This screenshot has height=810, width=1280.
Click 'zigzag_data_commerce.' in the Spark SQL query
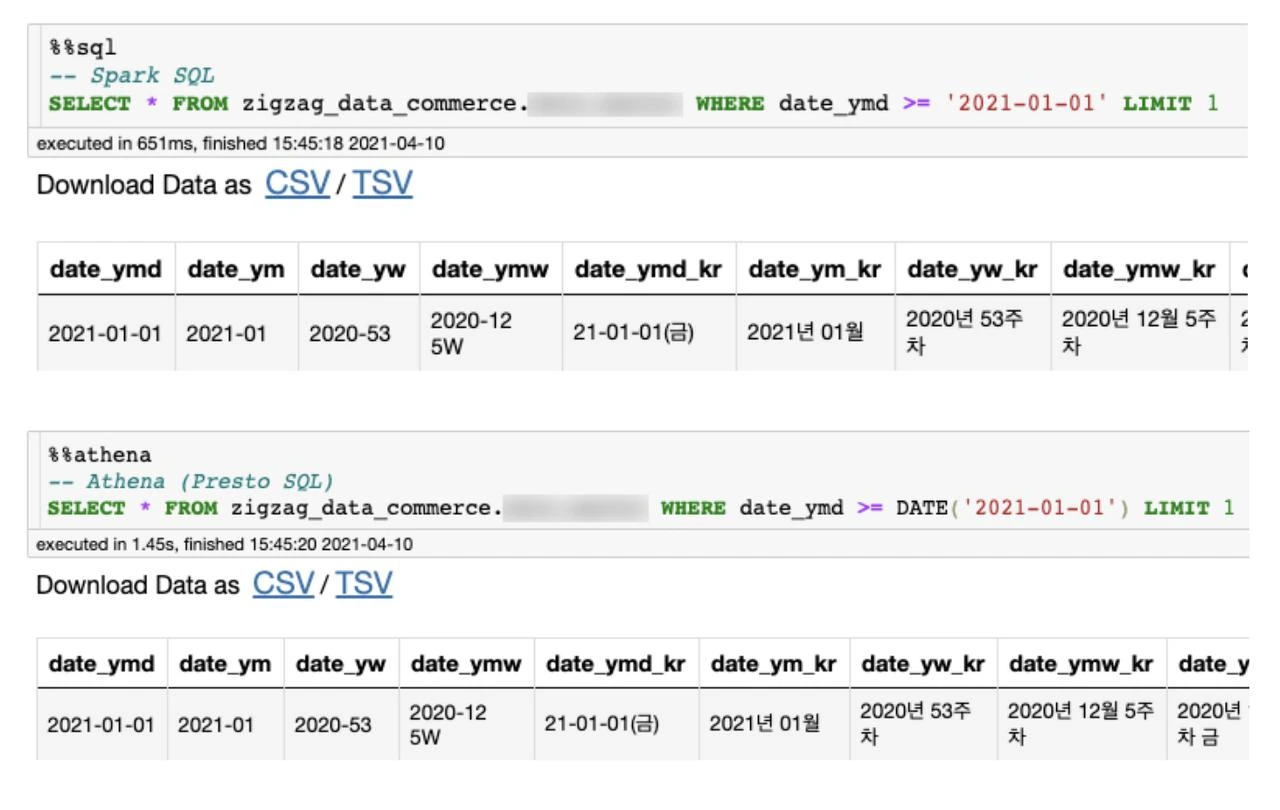[387, 104]
